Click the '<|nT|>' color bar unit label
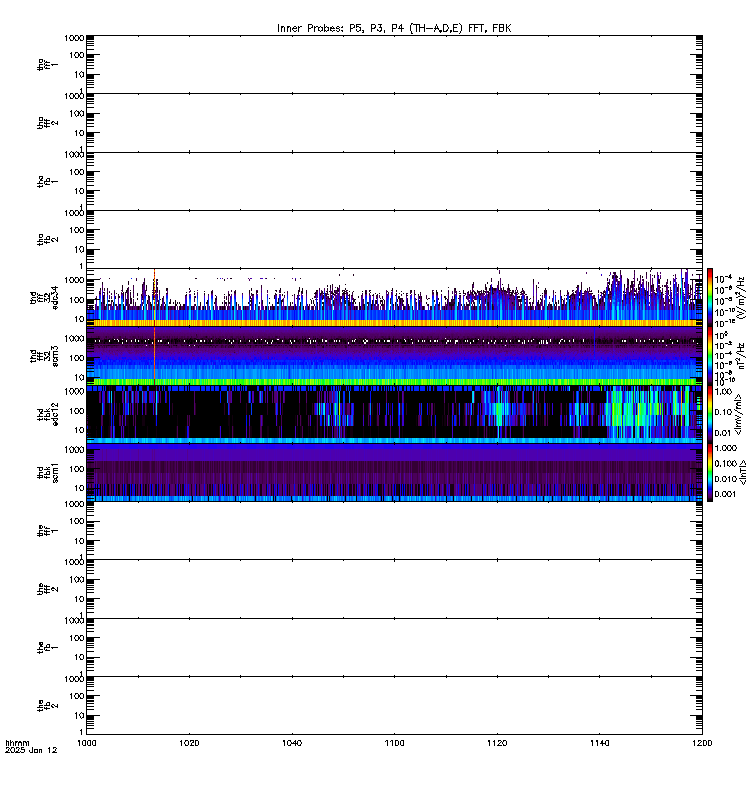750x800 pixels. click(743, 473)
